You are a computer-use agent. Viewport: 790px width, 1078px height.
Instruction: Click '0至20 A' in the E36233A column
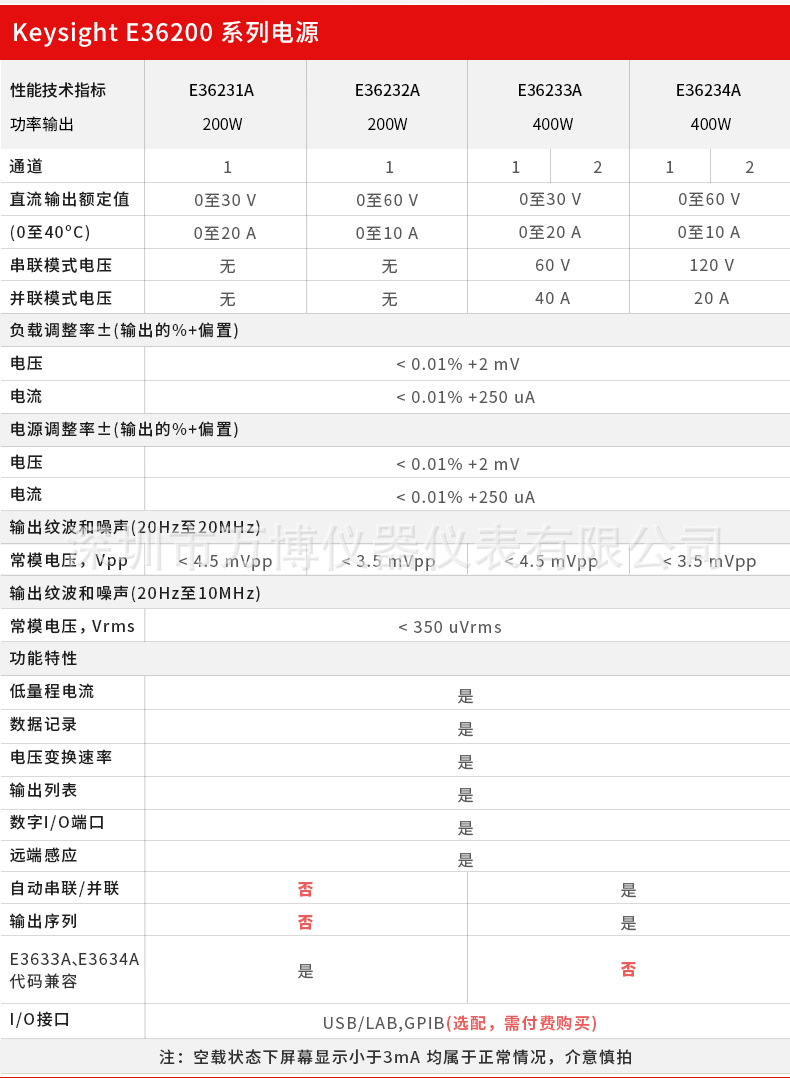(x=549, y=232)
